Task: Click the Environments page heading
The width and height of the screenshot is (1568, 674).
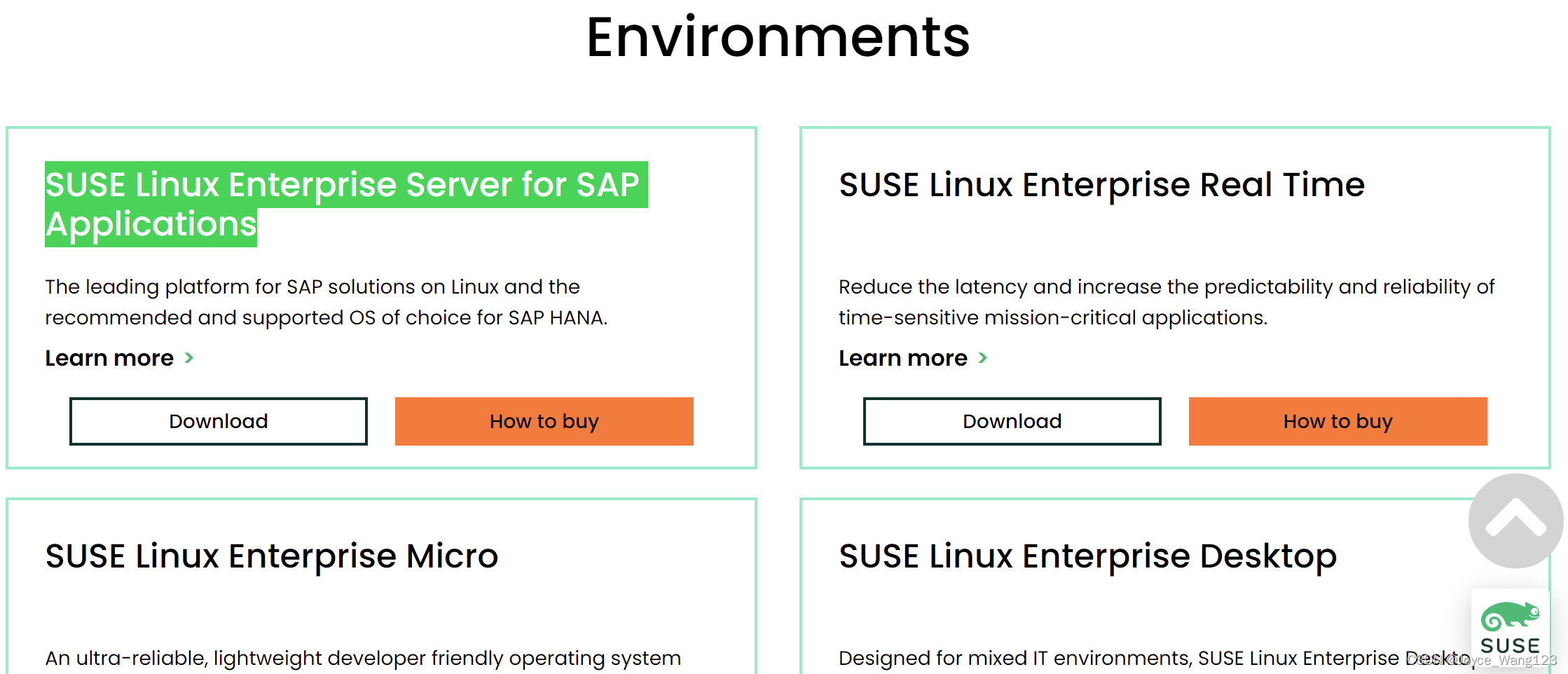Action: pyautogui.click(x=778, y=37)
